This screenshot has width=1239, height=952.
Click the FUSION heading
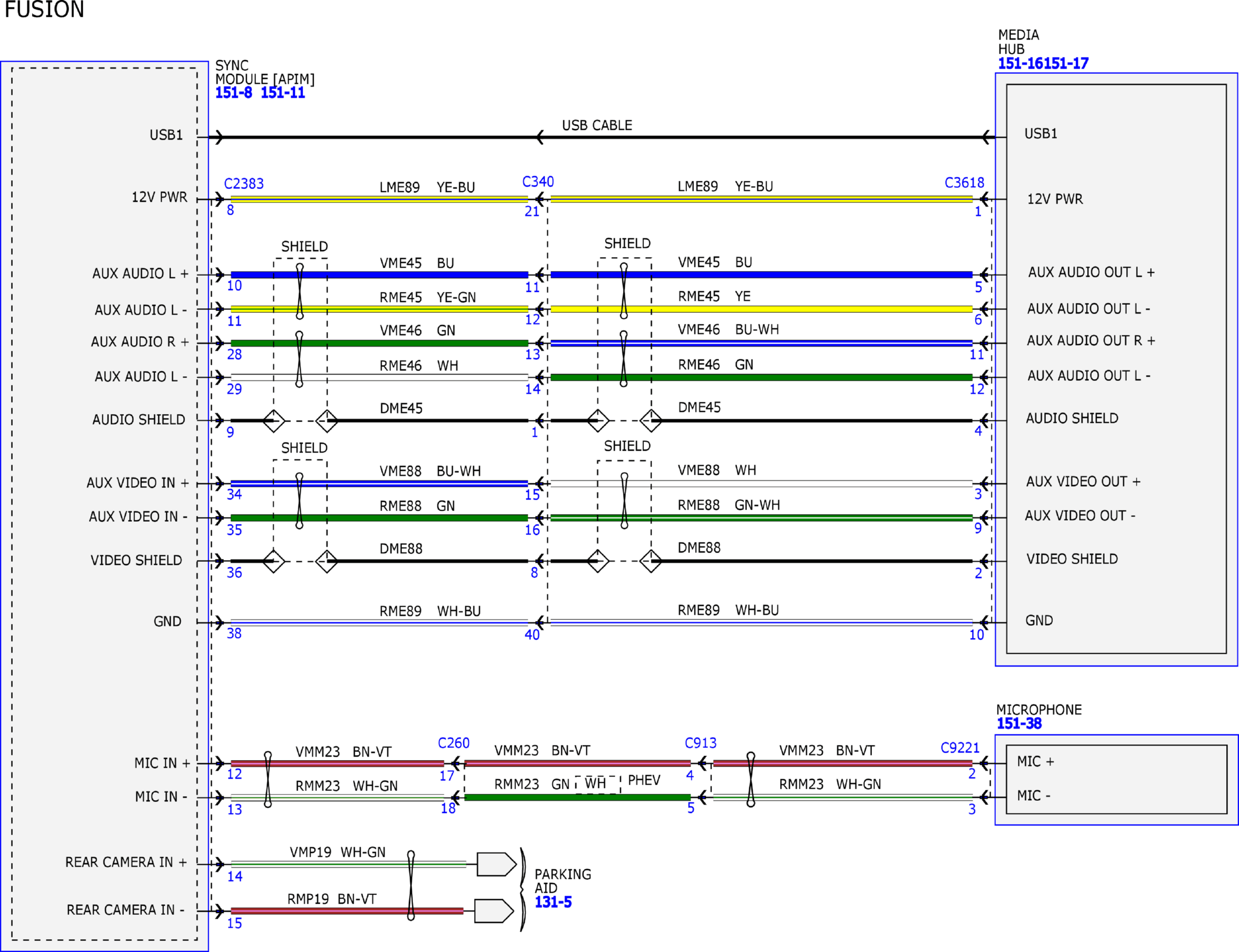point(44,10)
